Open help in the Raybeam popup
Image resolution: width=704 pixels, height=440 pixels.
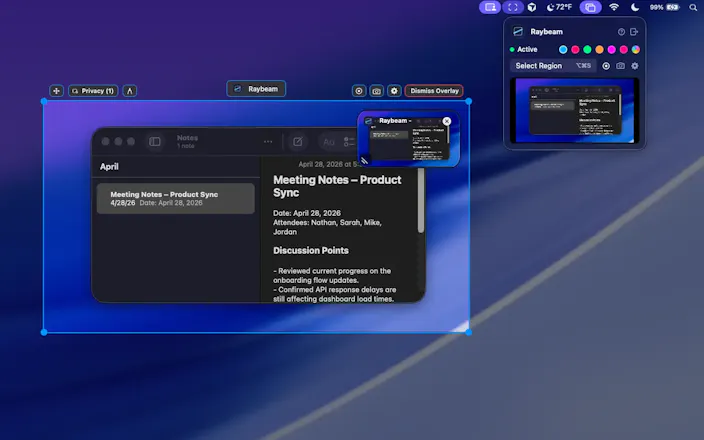pyautogui.click(x=621, y=32)
